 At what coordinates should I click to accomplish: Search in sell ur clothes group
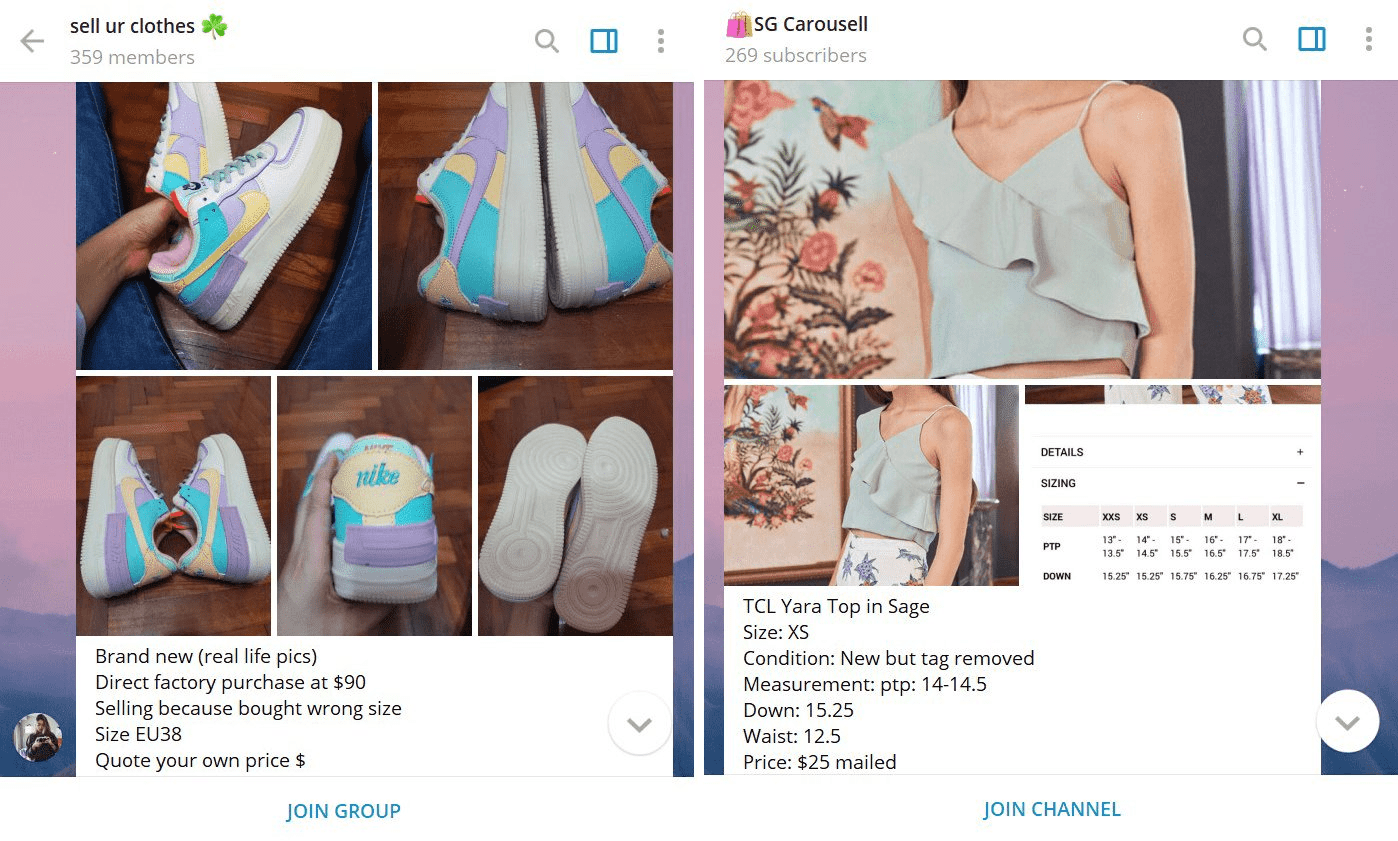coord(546,41)
